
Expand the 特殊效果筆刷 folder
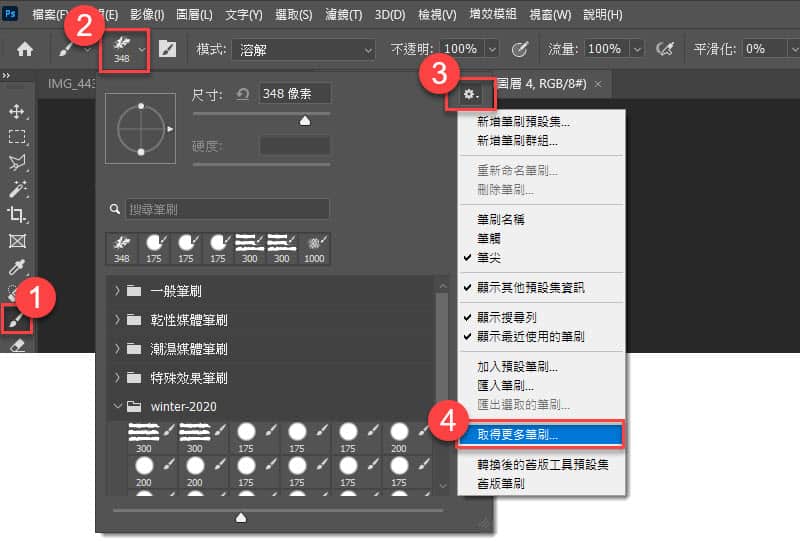[117, 378]
